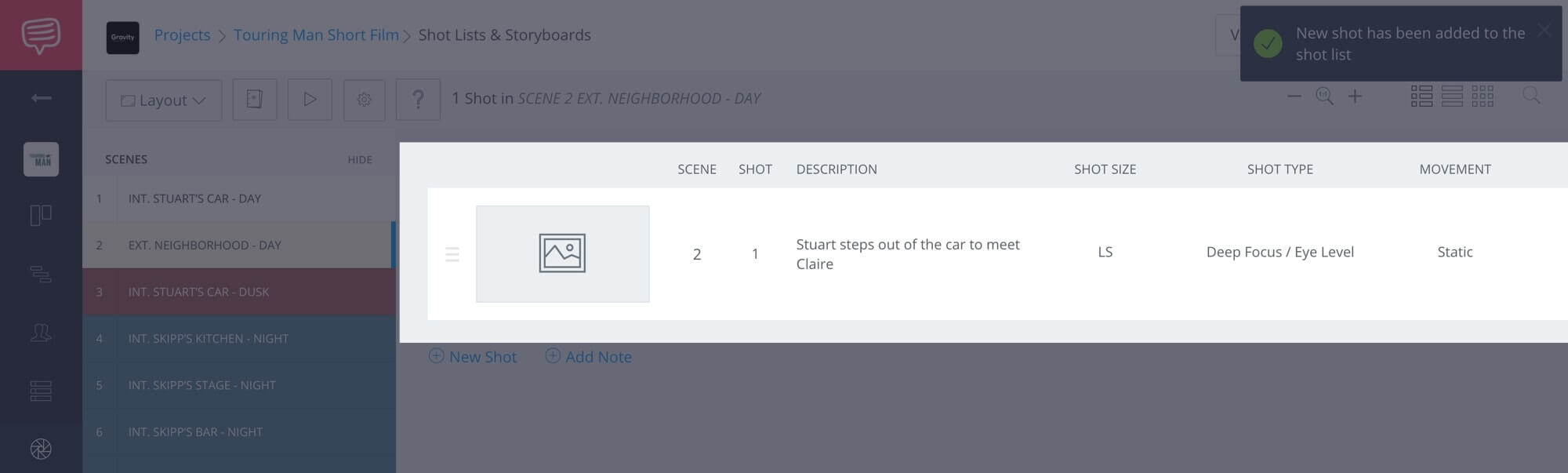Select the storyboard frame icon next to Layout

254,100
